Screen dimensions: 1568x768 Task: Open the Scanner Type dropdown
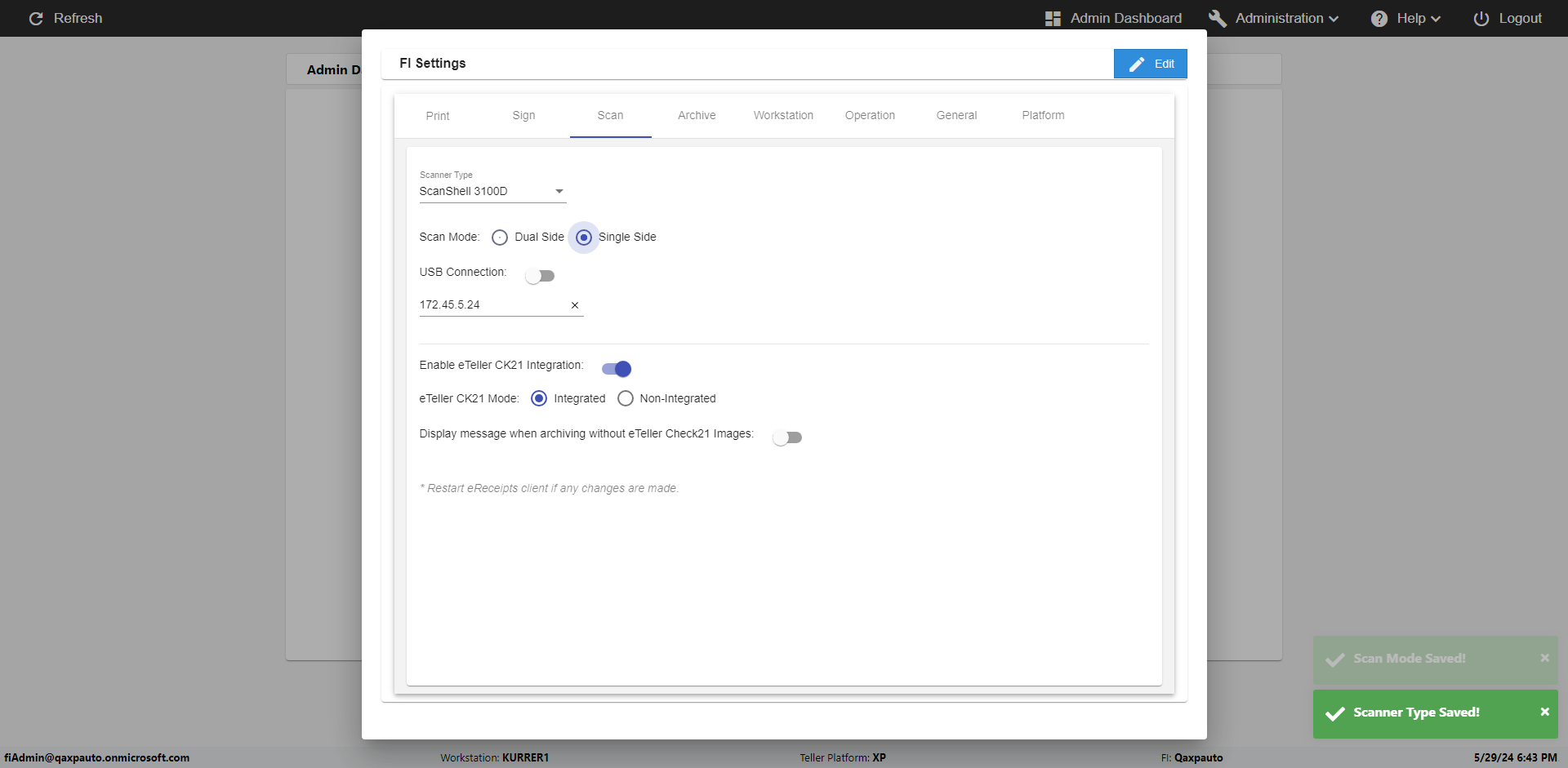coord(492,191)
